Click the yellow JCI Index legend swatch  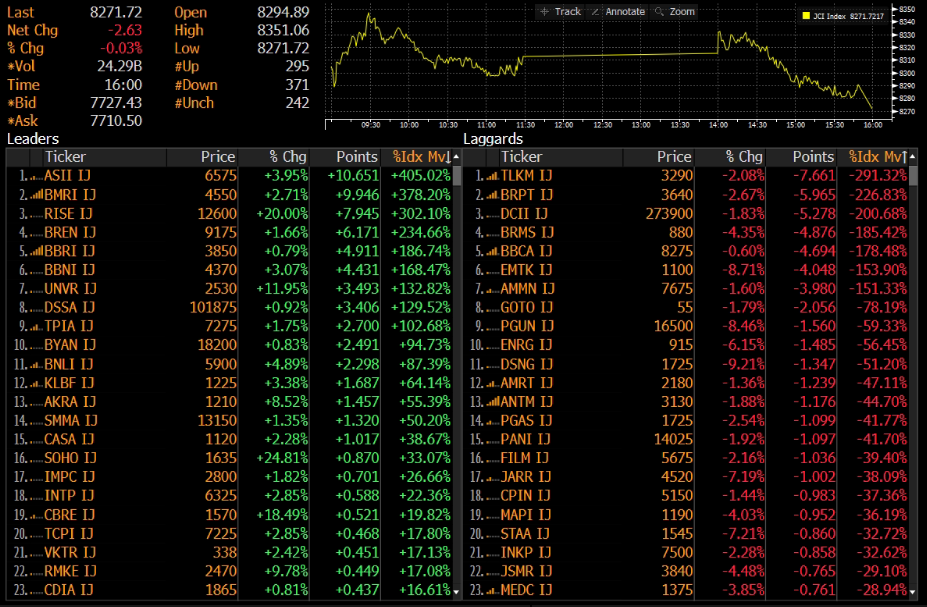point(808,16)
